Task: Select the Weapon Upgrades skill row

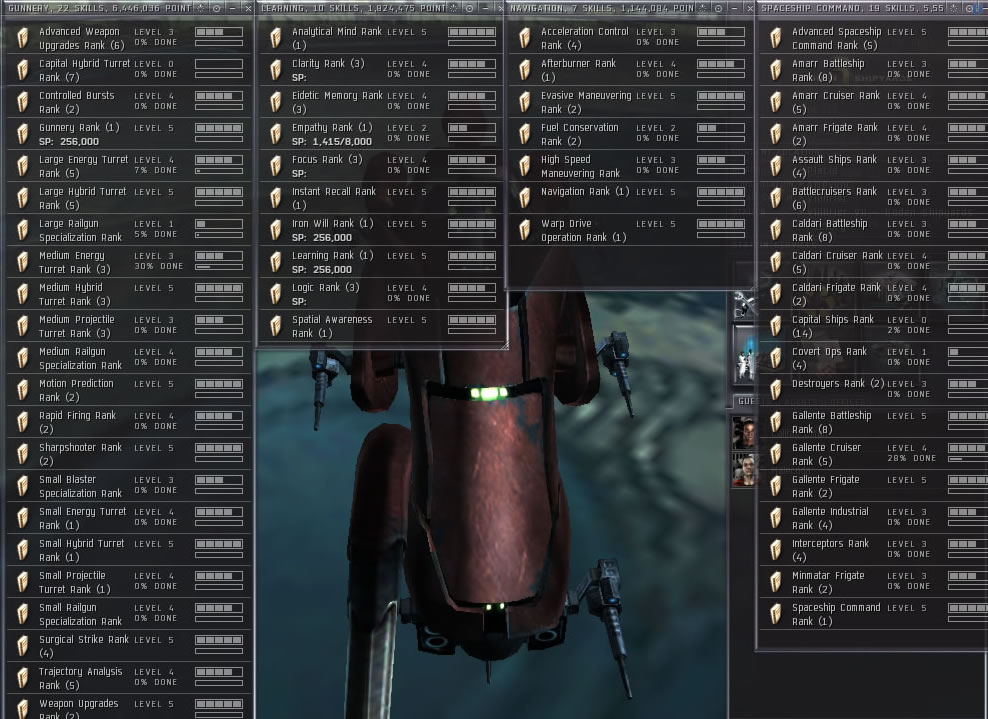Action: coord(129,707)
